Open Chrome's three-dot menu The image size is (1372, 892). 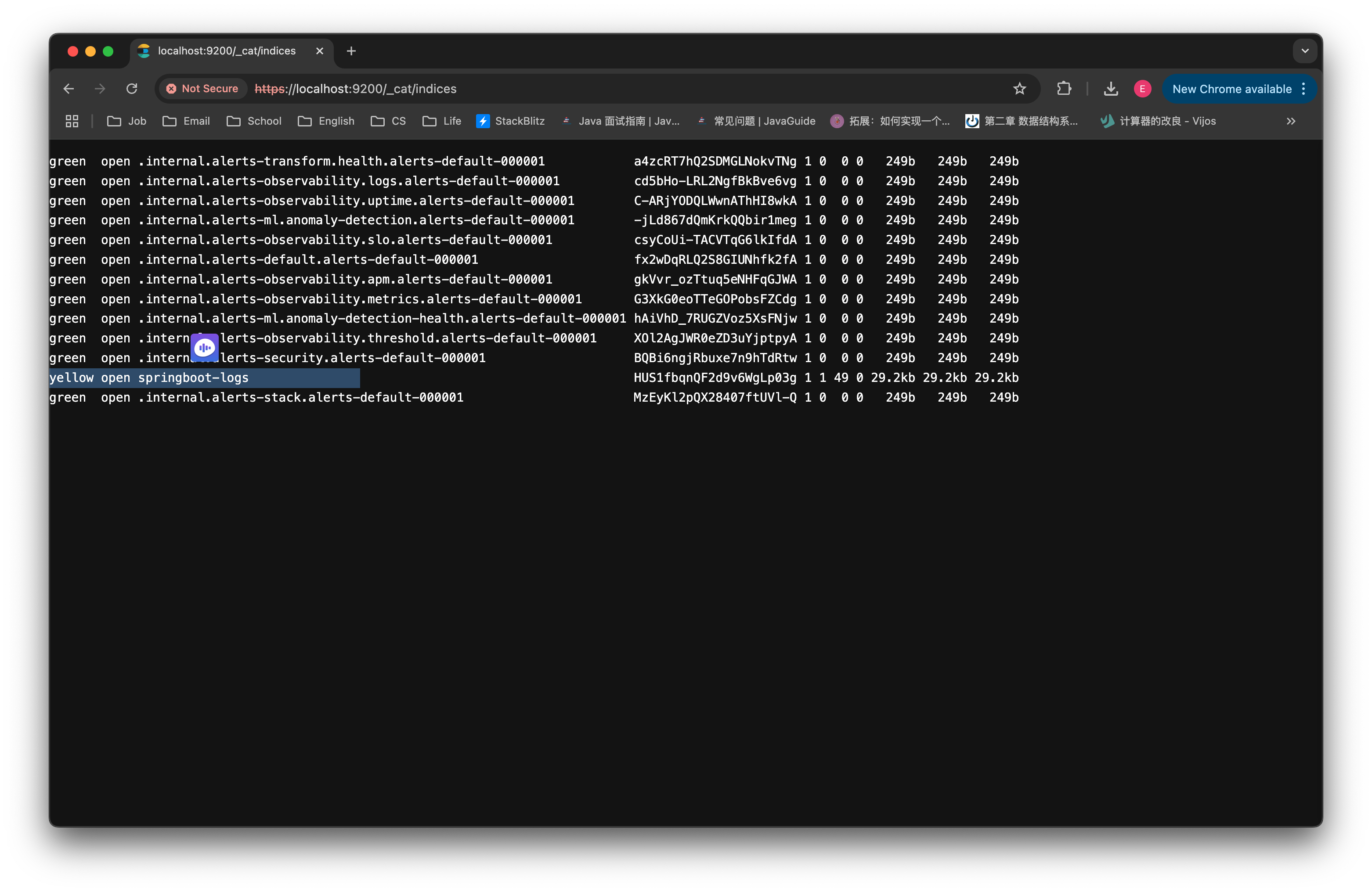pyautogui.click(x=1304, y=89)
